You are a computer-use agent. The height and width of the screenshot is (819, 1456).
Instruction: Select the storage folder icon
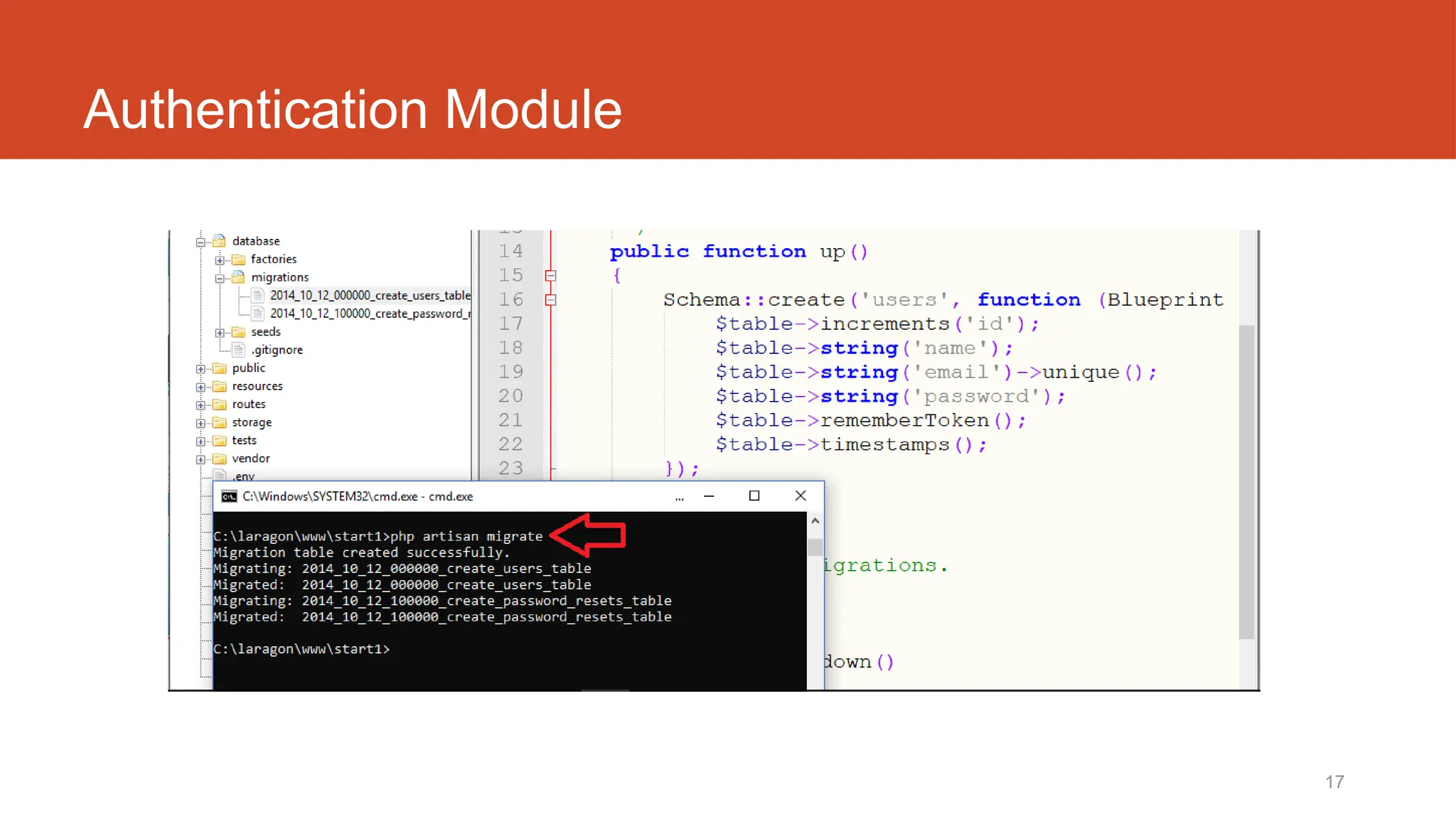click(220, 422)
